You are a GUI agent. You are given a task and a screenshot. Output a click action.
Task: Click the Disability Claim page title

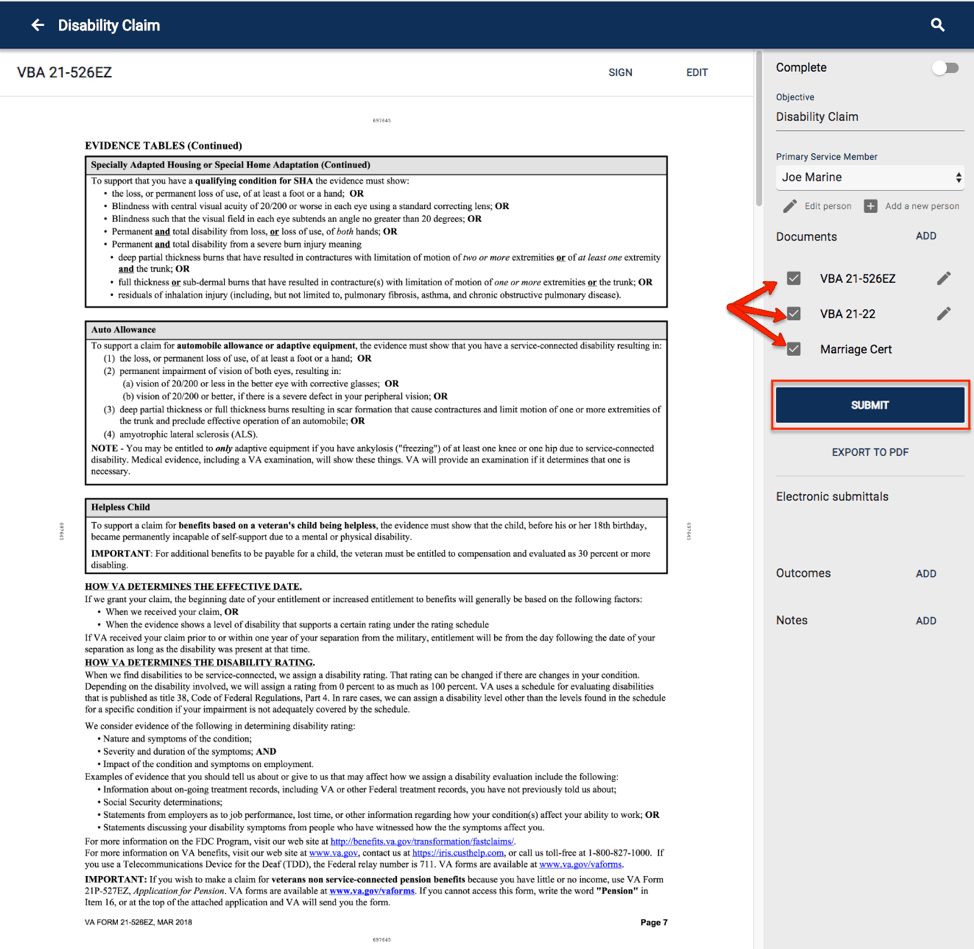click(x=109, y=25)
